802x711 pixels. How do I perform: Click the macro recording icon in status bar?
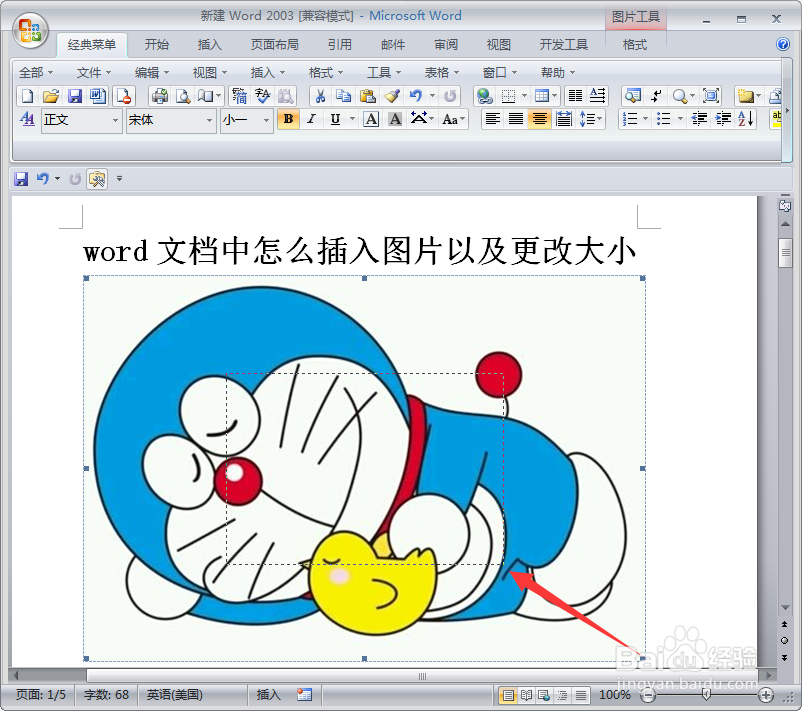pos(304,694)
